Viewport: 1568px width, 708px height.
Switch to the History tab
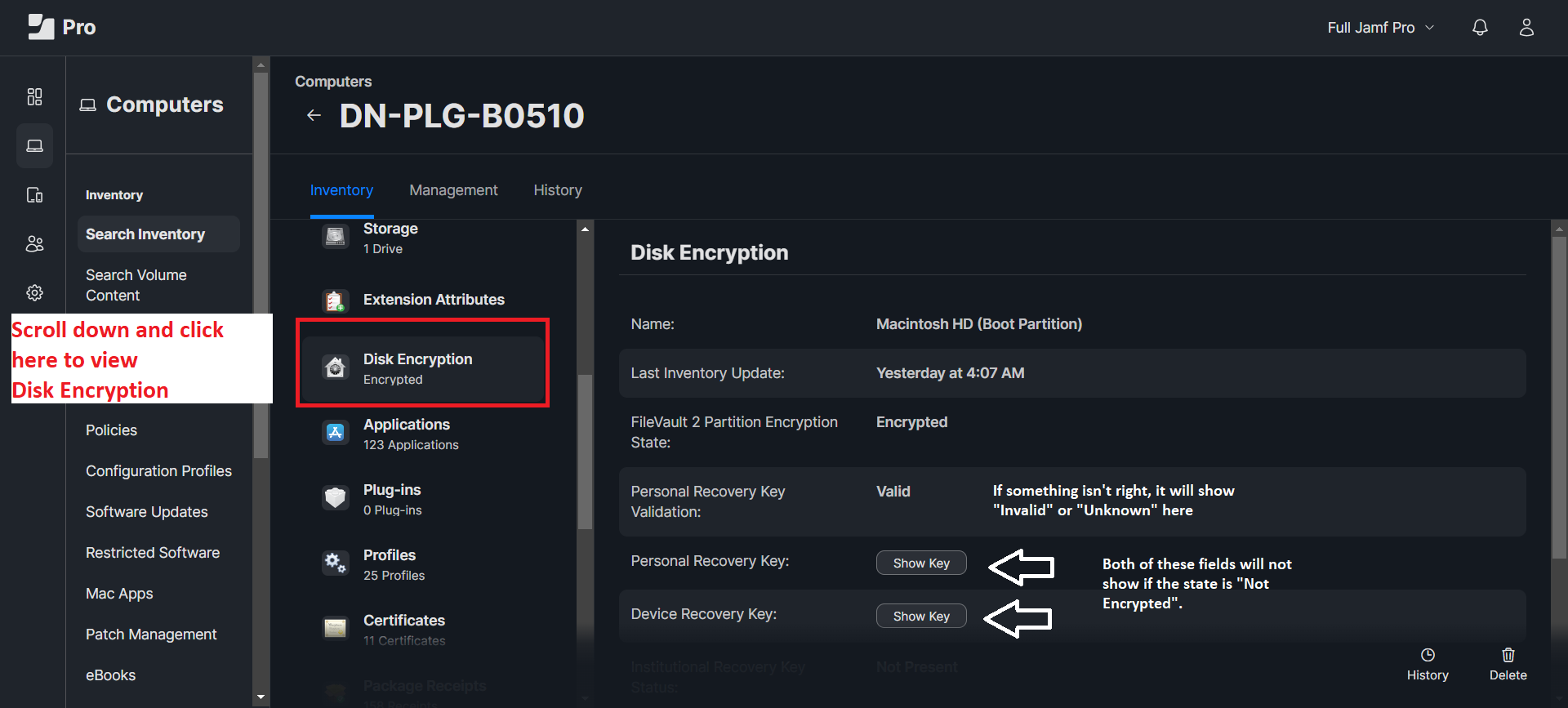click(x=558, y=190)
